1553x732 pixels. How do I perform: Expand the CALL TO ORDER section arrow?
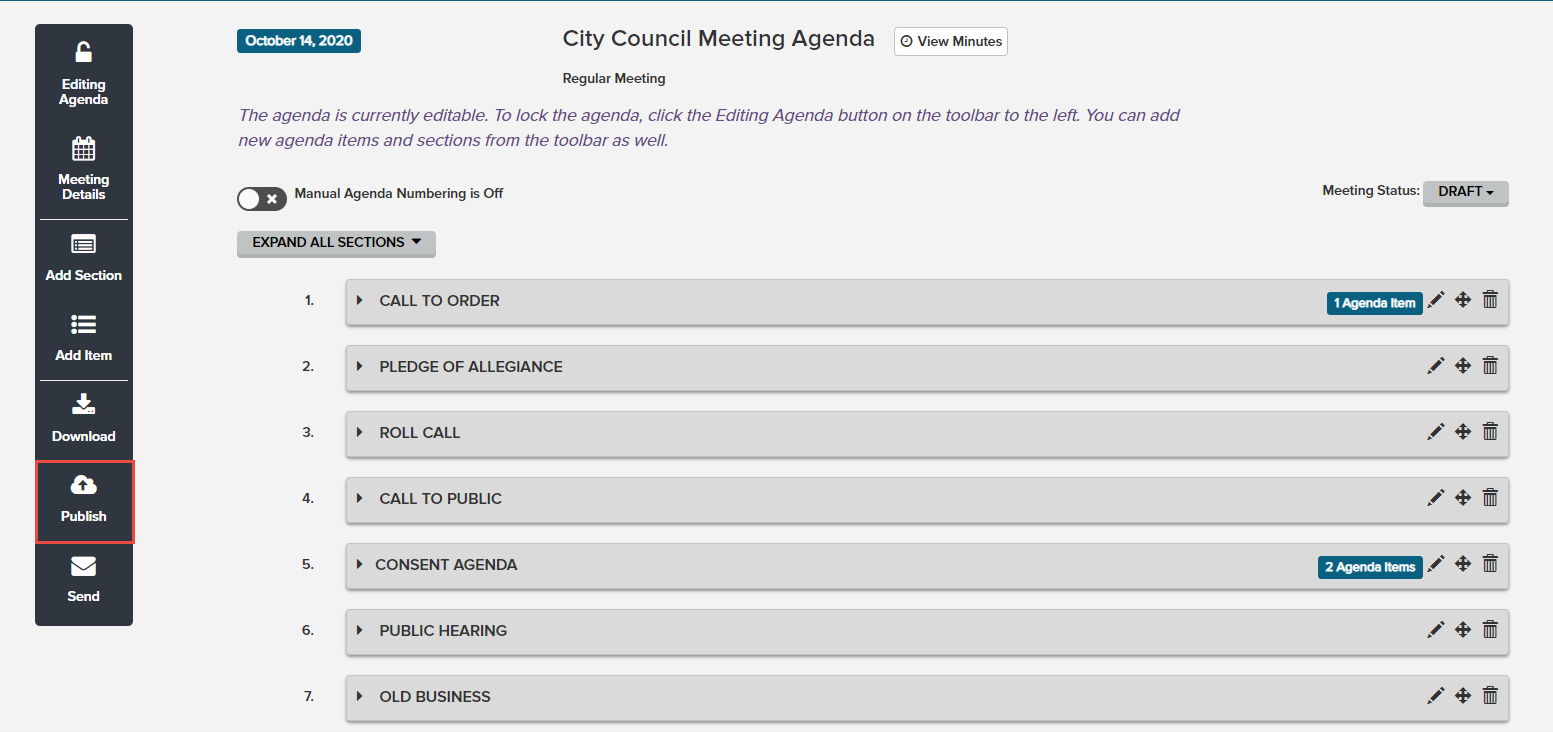(x=360, y=301)
